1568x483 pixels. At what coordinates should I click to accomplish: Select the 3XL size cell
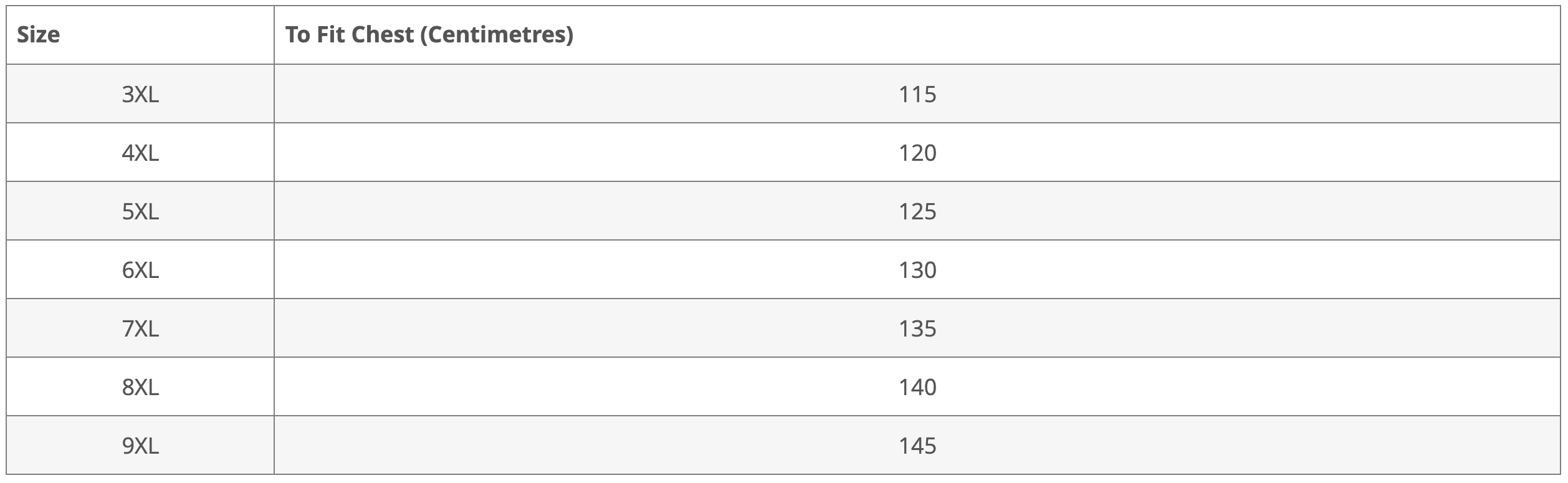[x=140, y=93]
